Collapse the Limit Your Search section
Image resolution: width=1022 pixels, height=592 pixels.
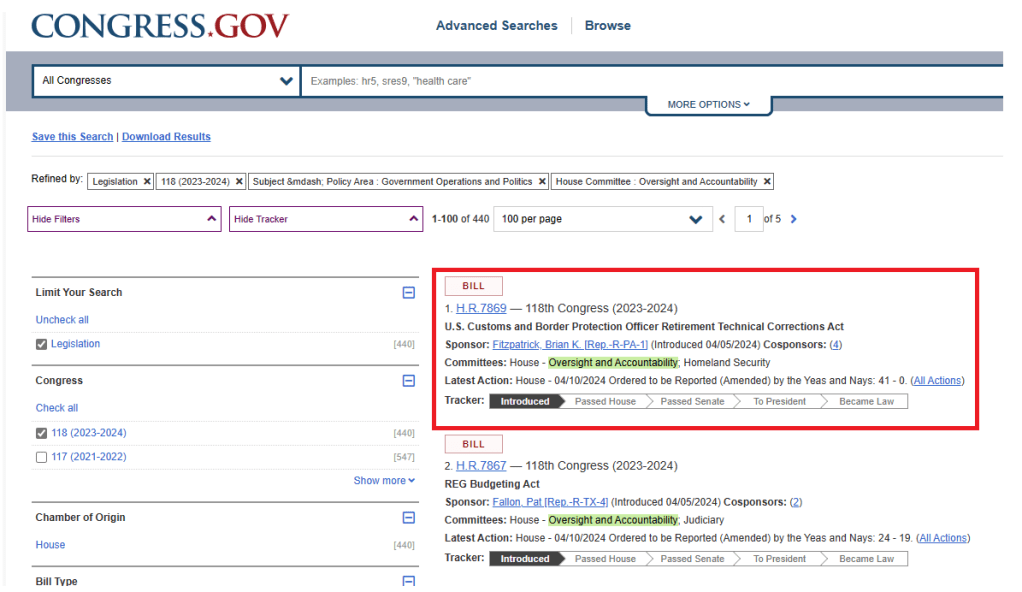coord(408,293)
